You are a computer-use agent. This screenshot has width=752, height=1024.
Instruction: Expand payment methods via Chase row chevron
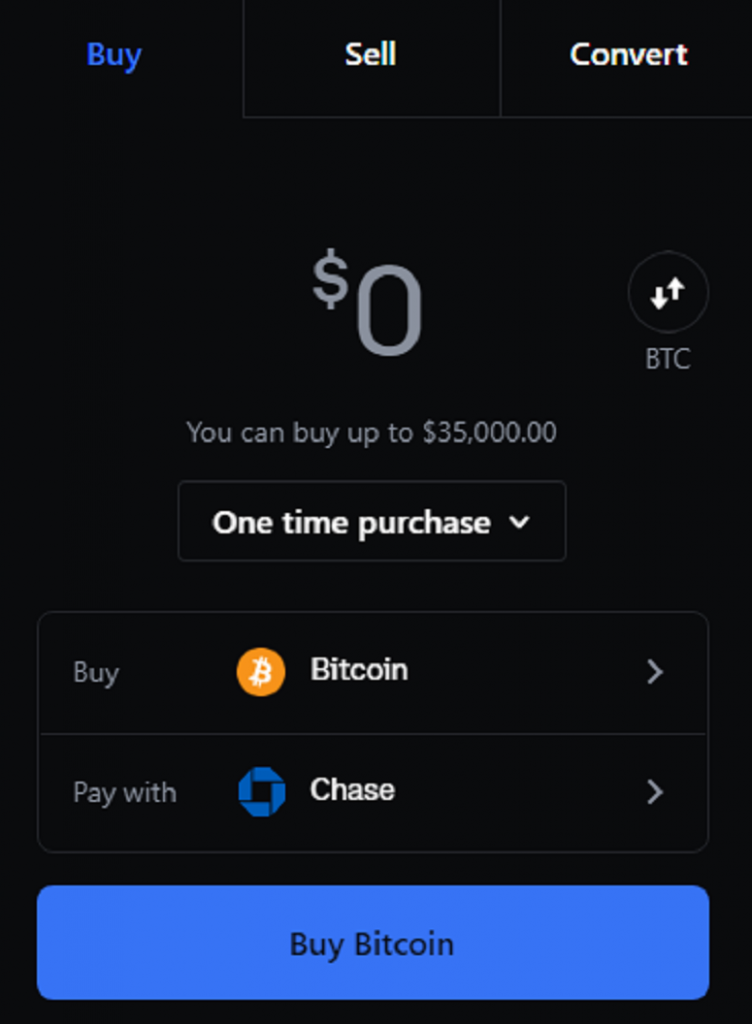click(x=655, y=792)
